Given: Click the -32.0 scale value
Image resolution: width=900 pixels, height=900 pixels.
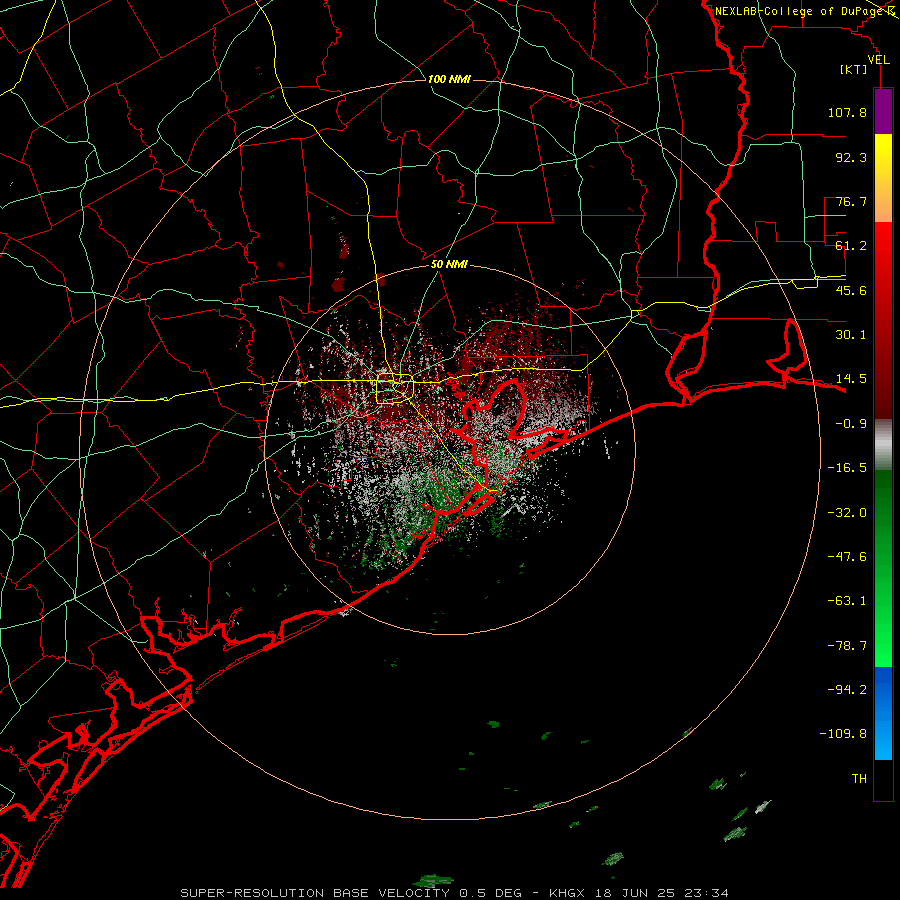Looking at the screenshot, I should coord(847,513).
